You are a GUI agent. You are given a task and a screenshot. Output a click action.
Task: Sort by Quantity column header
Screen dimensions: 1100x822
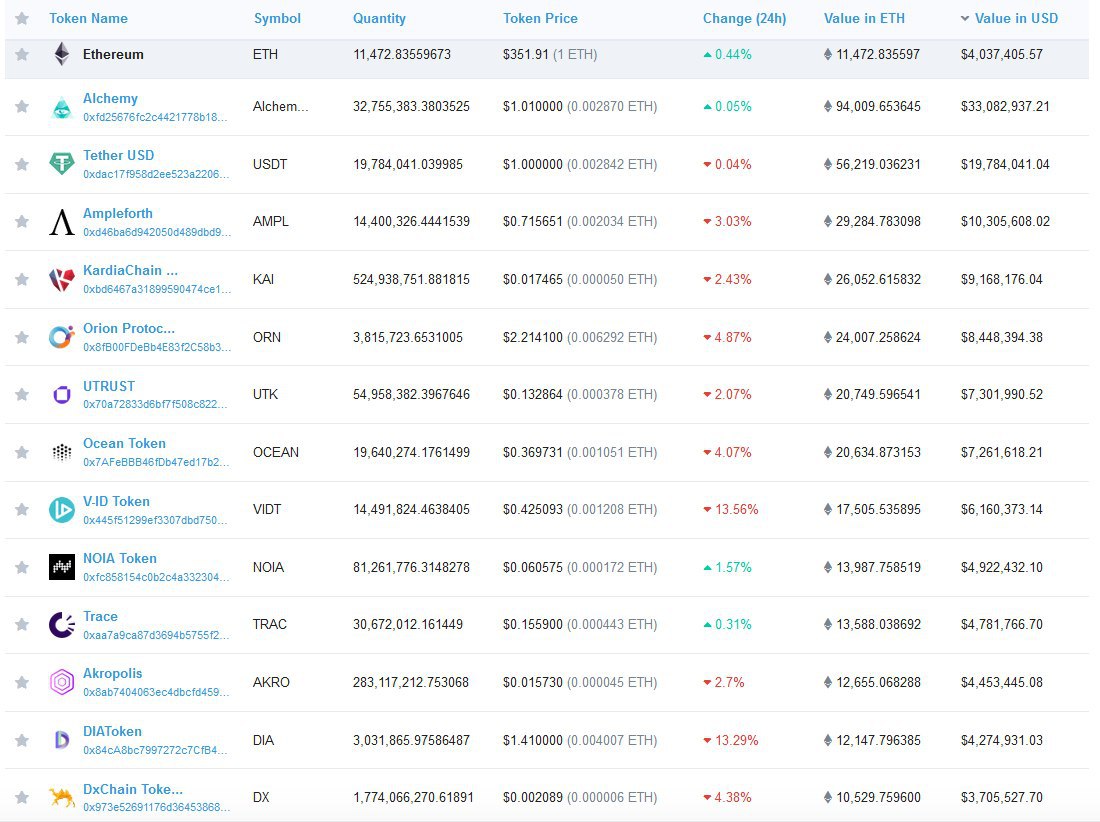click(x=380, y=18)
